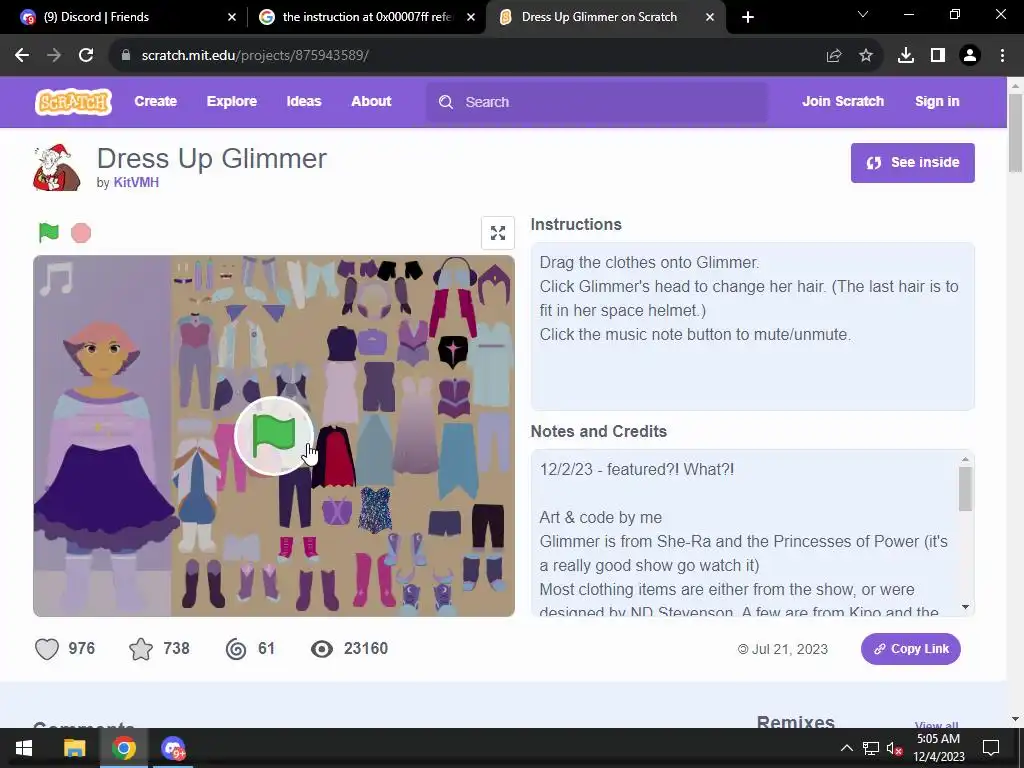Open File Explorer from taskbar

74,748
